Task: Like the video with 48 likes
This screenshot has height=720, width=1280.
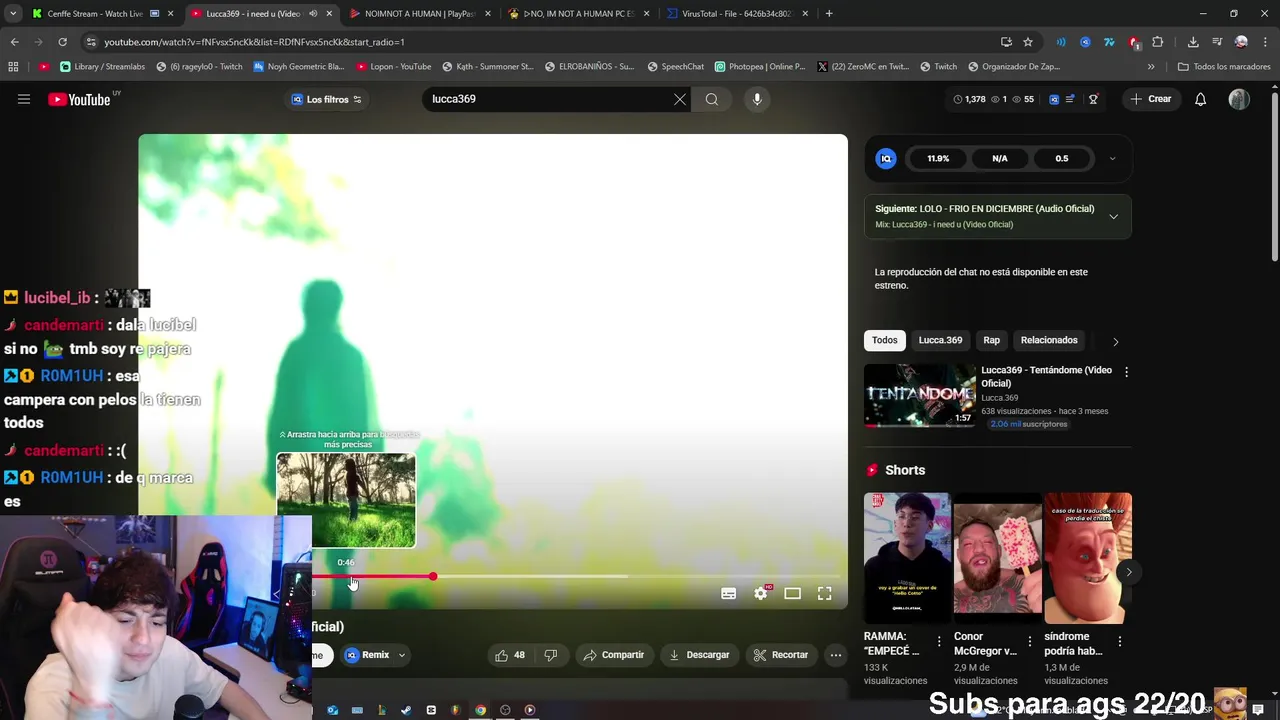Action: (x=510, y=655)
